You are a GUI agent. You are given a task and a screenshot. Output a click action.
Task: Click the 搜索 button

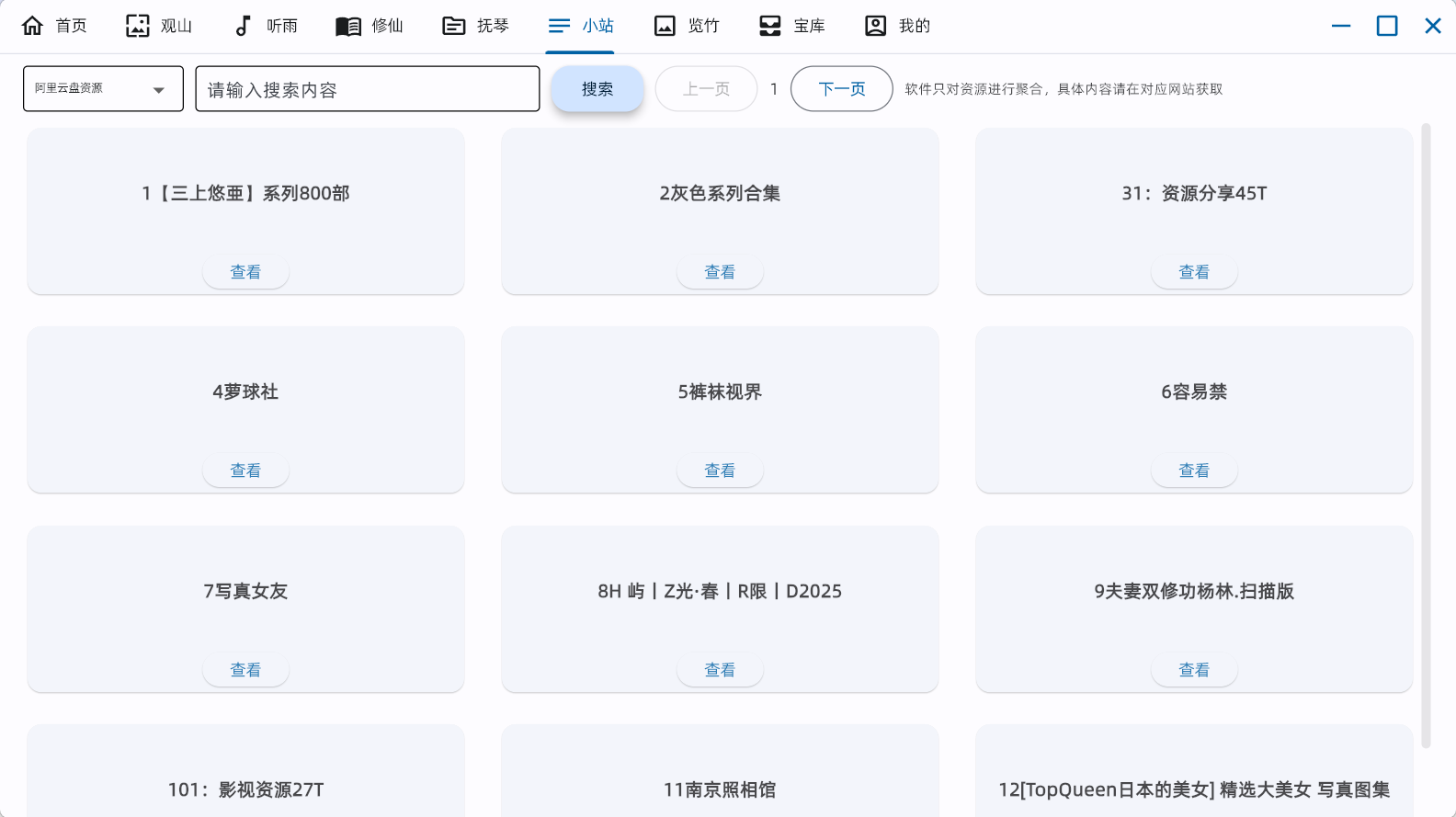coord(597,89)
